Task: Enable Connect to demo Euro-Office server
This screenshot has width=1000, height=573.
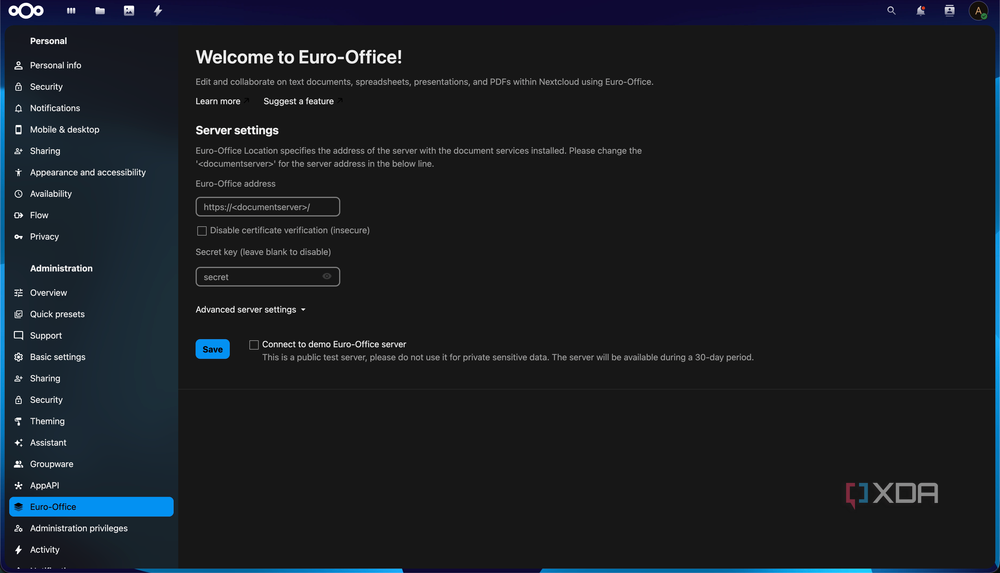Action: (x=254, y=345)
